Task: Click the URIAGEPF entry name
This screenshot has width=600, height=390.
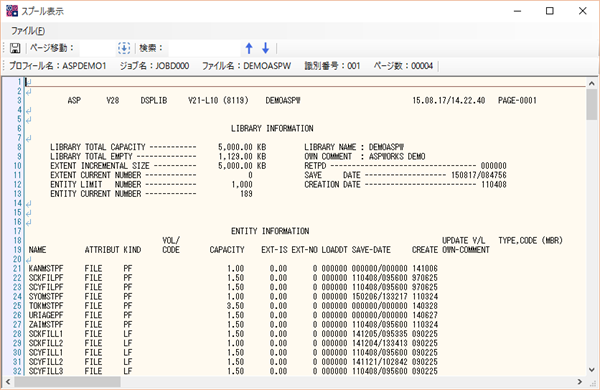Action: [46, 315]
